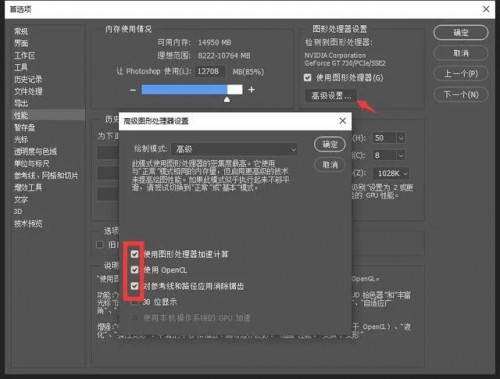Confirm advanced GPU dialog with 确定
This screenshot has width=500, height=379.
click(330, 144)
